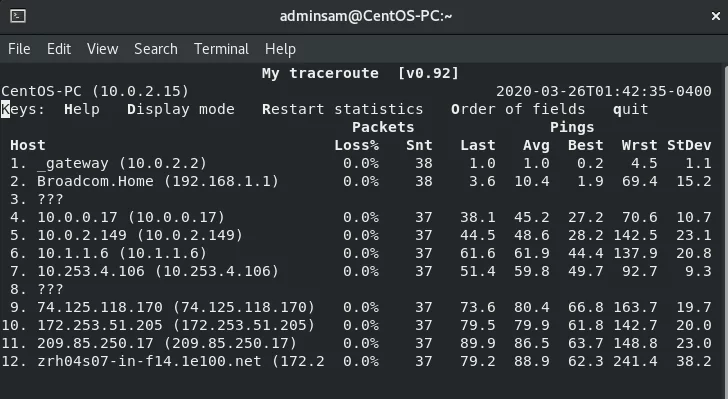The height and width of the screenshot is (399, 728).
Task: Open the Edit menu
Action: click(x=59, y=49)
